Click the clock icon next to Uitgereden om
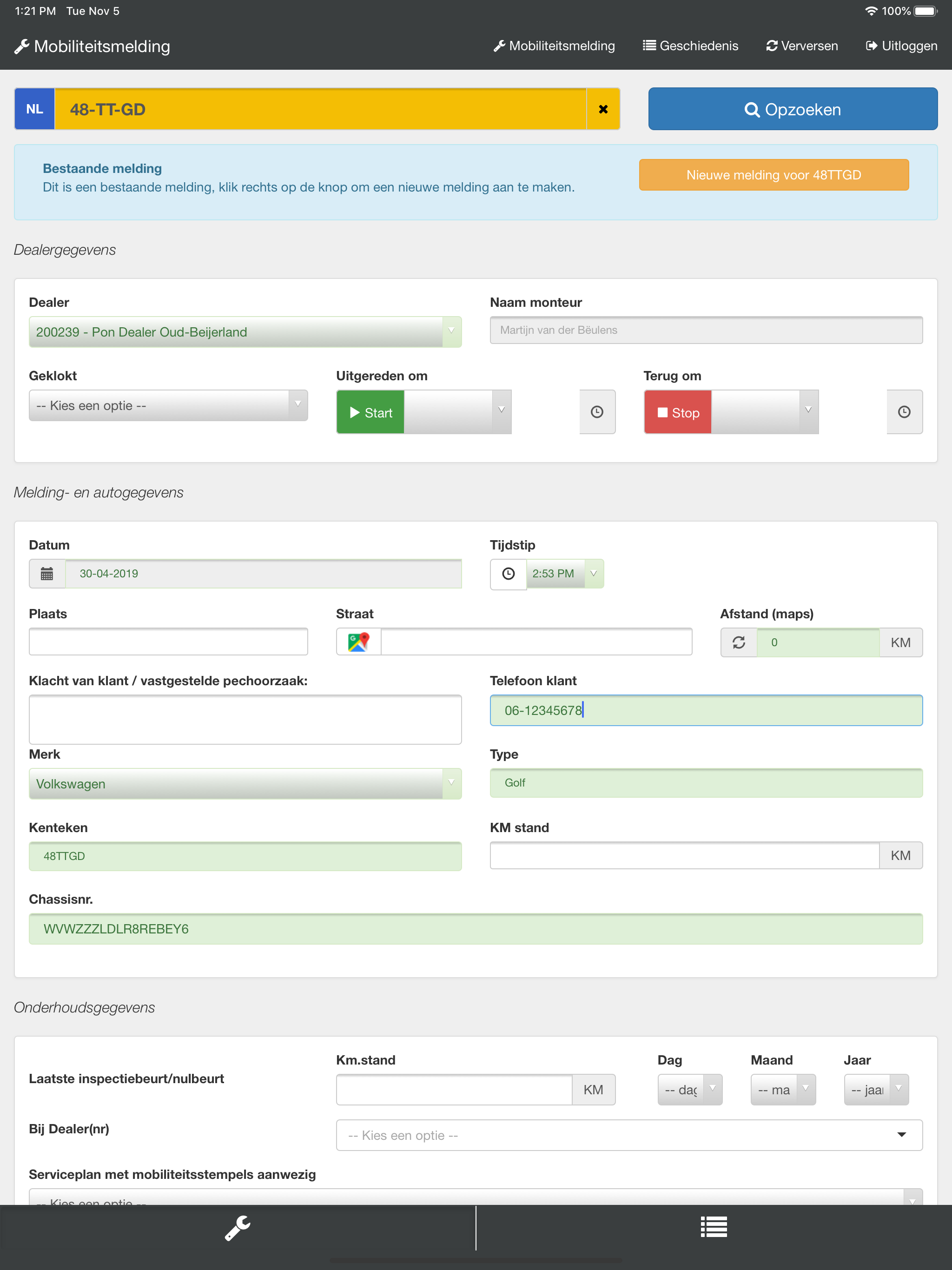This screenshot has width=952, height=1270. (x=597, y=412)
